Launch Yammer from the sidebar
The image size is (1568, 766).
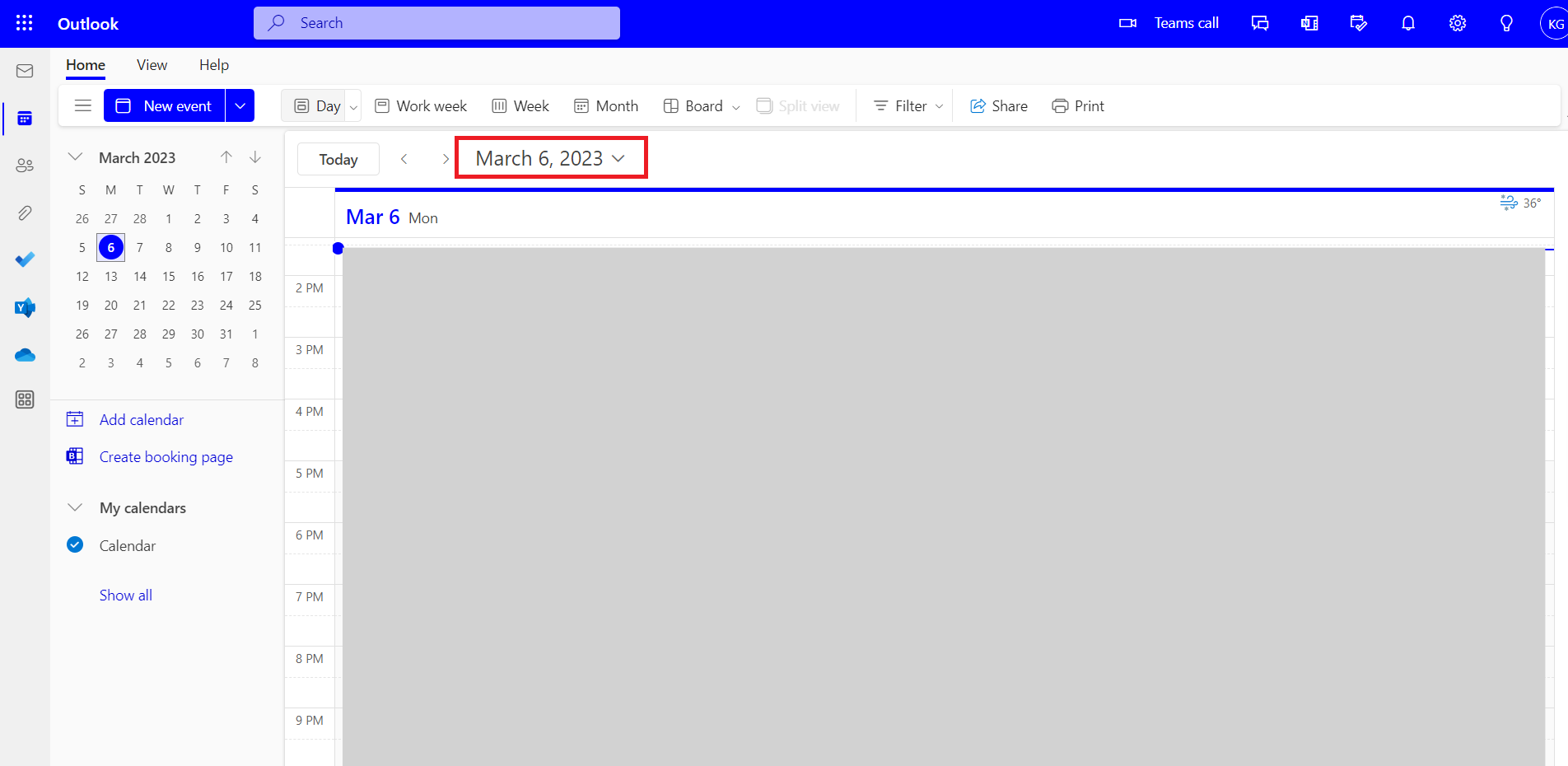tap(25, 307)
